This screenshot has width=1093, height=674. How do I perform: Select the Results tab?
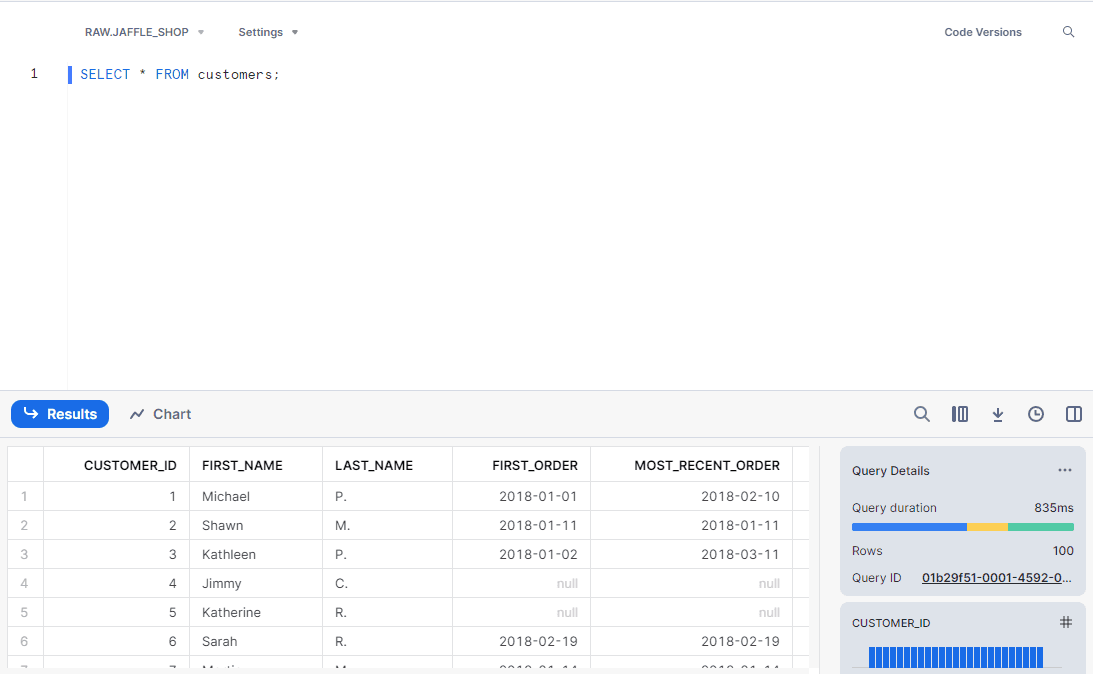[60, 414]
